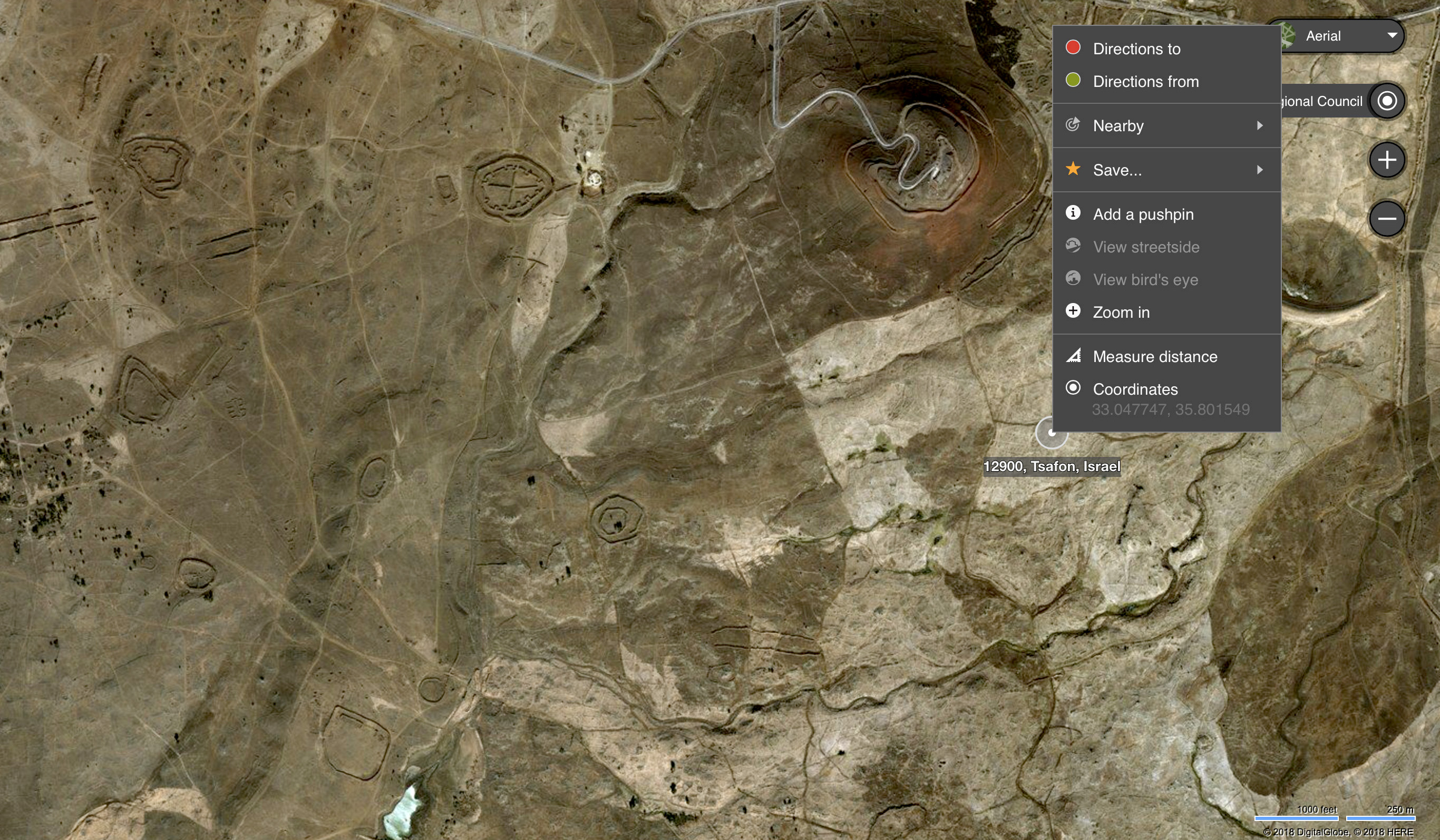
Task: Click the orange Save star icon
Action: [x=1073, y=169]
